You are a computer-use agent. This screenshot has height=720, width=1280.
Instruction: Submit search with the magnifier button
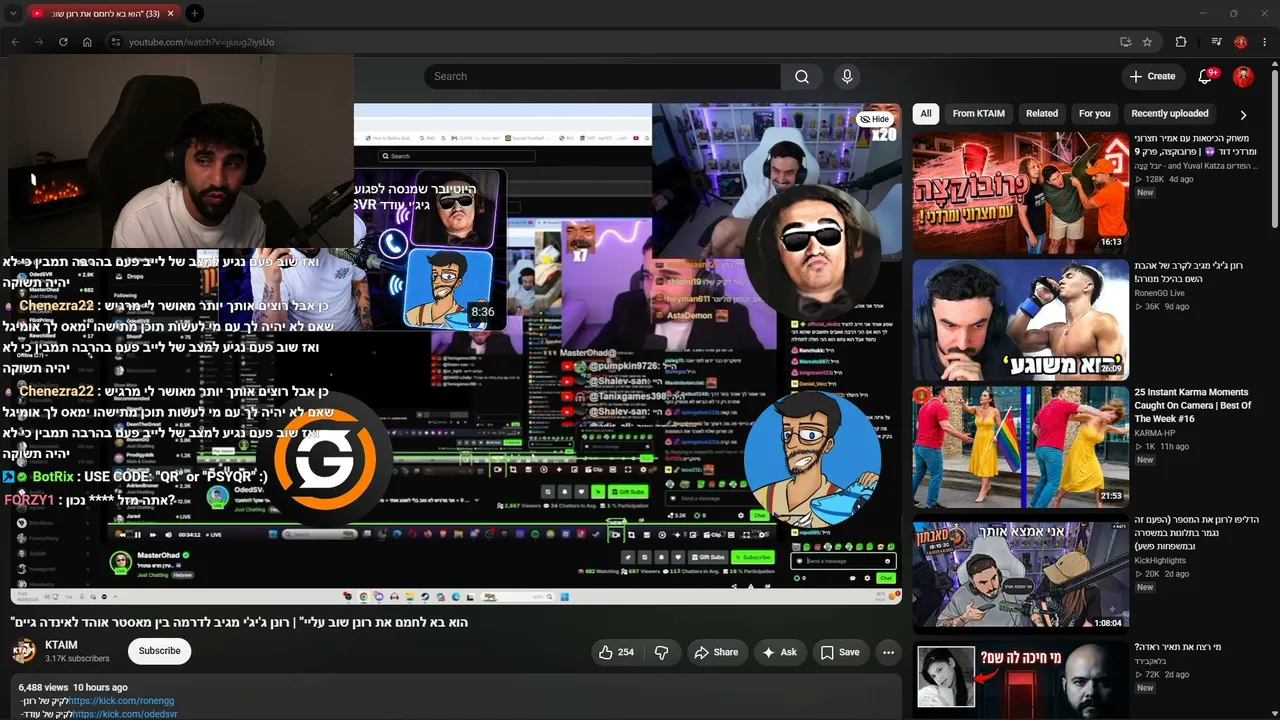tap(802, 76)
